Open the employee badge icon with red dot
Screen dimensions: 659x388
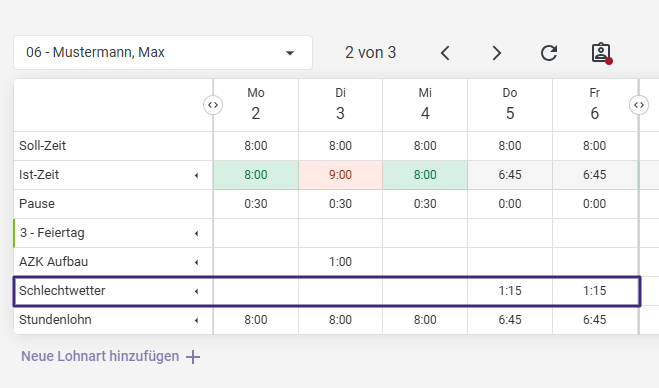[601, 53]
